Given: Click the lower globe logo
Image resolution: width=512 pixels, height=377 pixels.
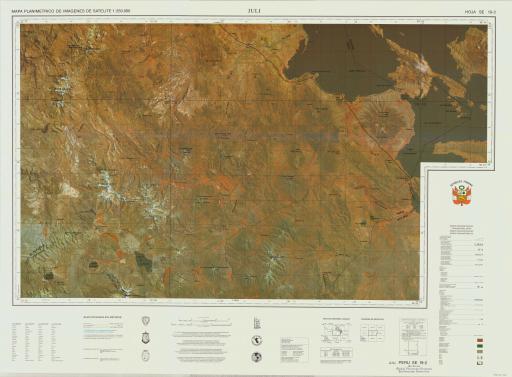Looking at the screenshot, I should pyautogui.click(x=256, y=357).
